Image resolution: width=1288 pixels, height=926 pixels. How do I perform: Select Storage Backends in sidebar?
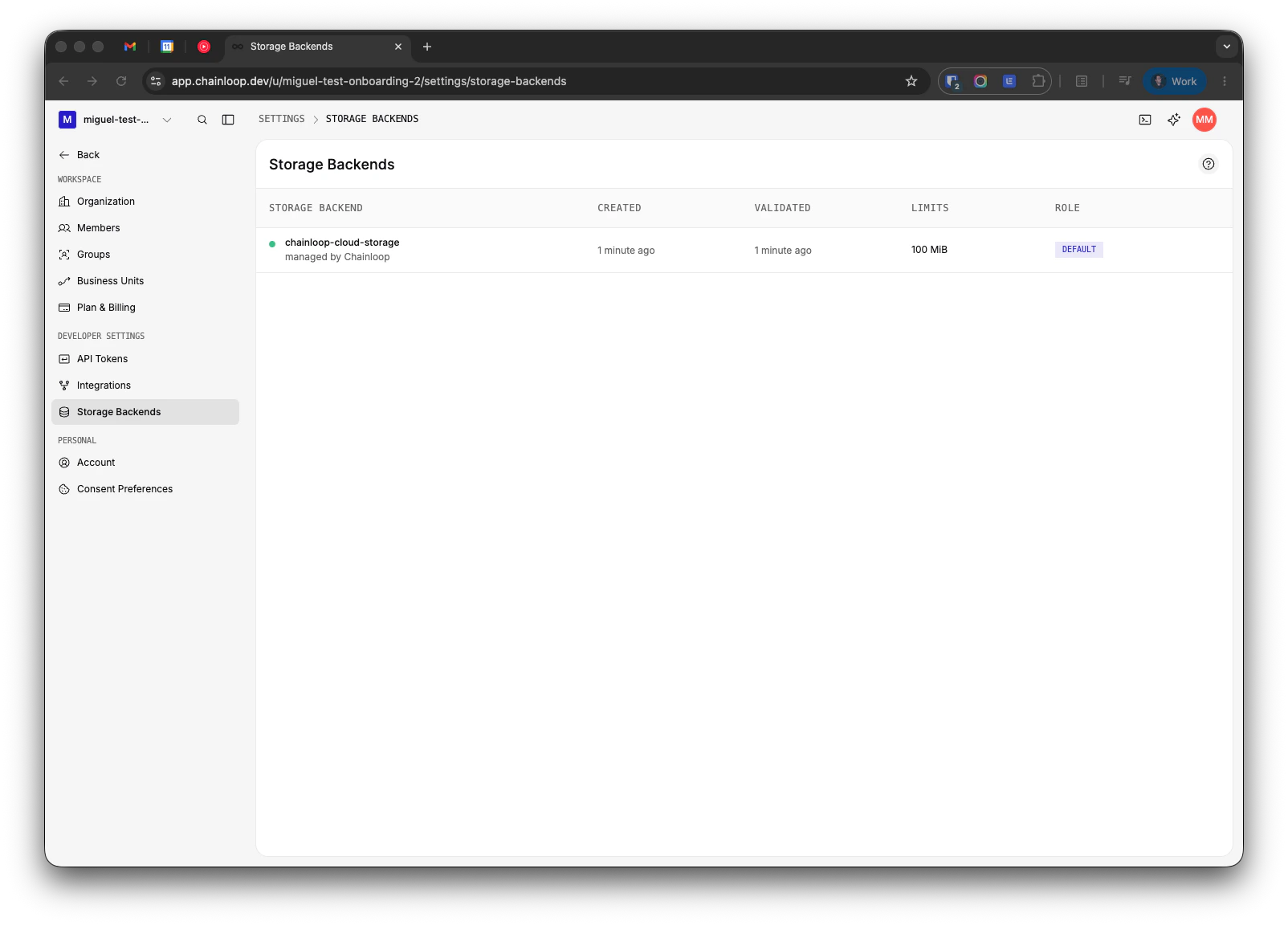pyautogui.click(x=145, y=412)
